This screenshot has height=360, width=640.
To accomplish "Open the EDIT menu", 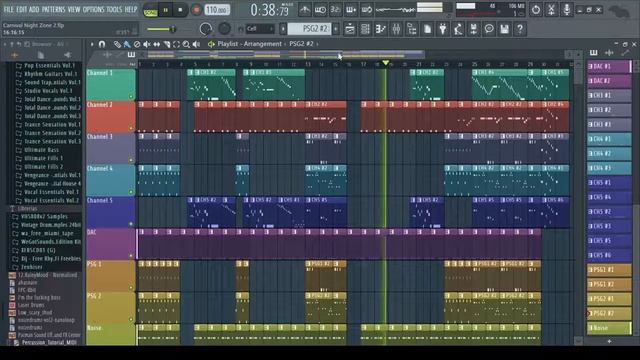I will click(x=22, y=9).
